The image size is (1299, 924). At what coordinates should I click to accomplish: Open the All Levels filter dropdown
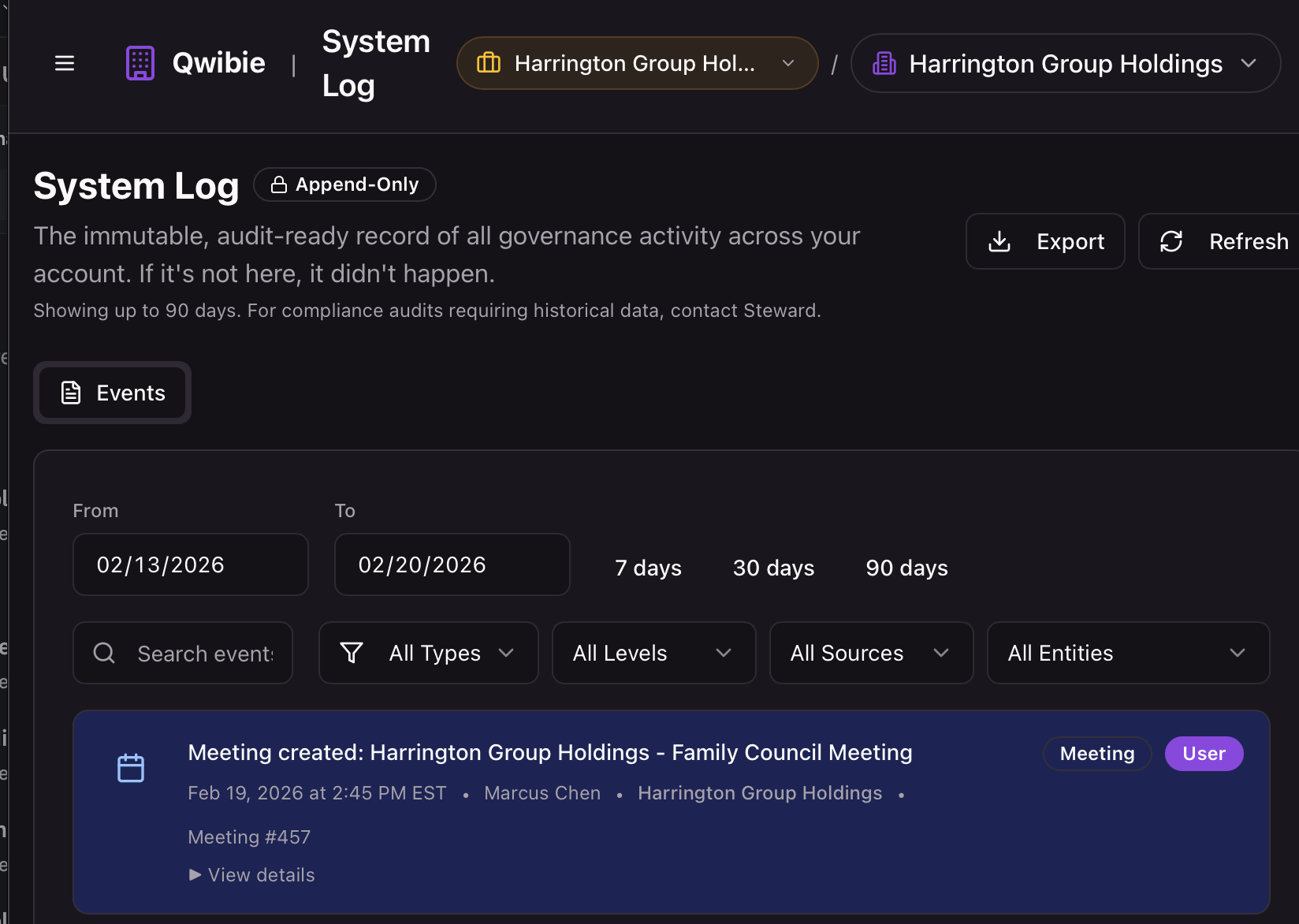click(x=654, y=653)
